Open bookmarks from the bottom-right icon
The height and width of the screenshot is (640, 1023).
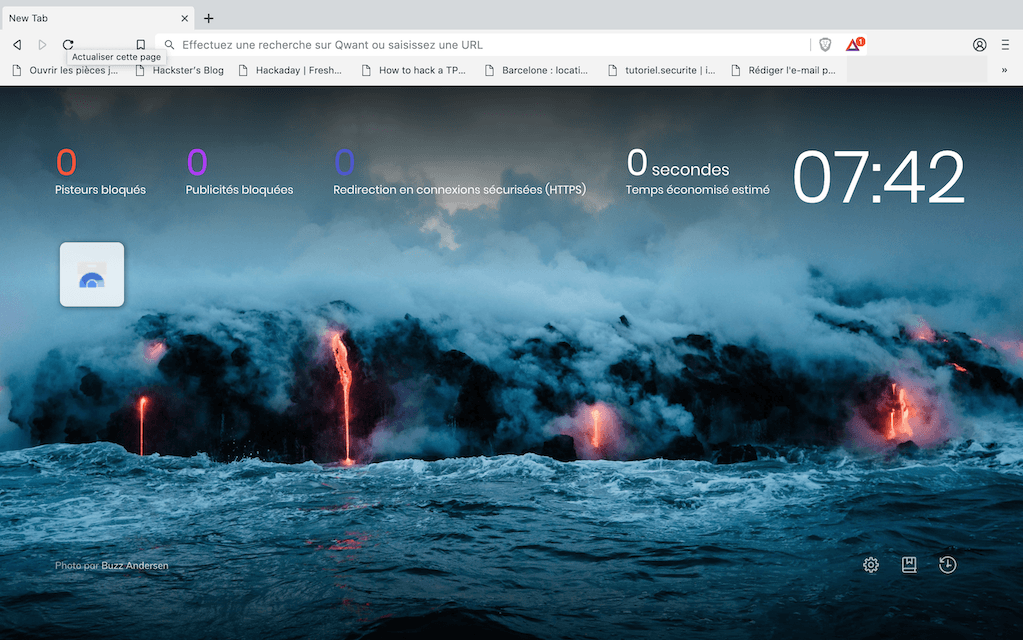[x=909, y=565]
